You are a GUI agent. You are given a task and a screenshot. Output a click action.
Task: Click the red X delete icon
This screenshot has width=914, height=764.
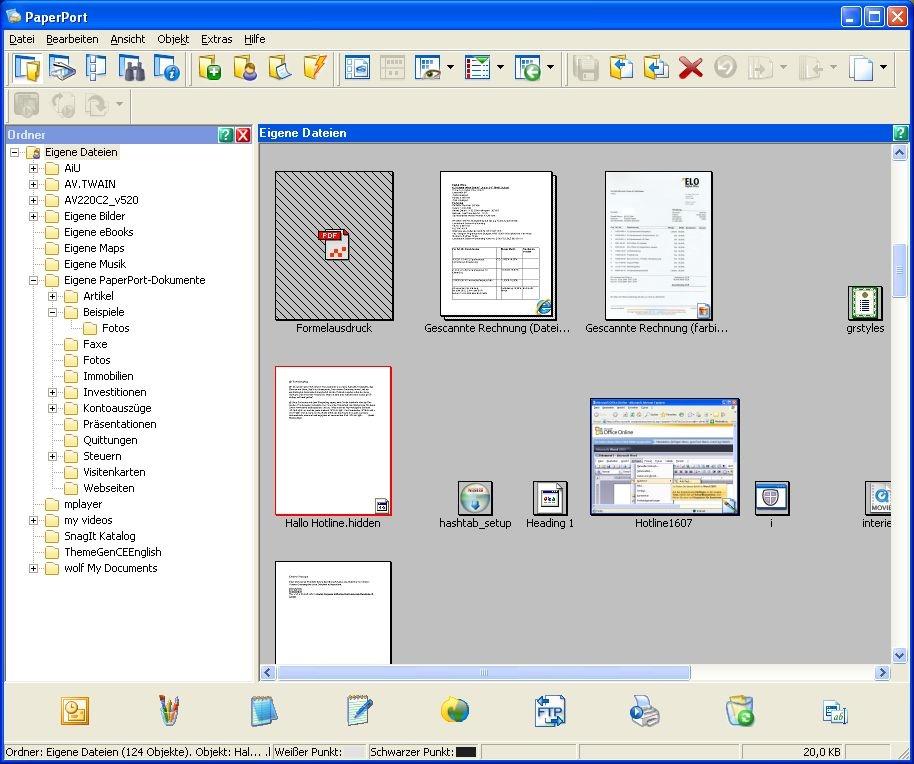pos(690,68)
